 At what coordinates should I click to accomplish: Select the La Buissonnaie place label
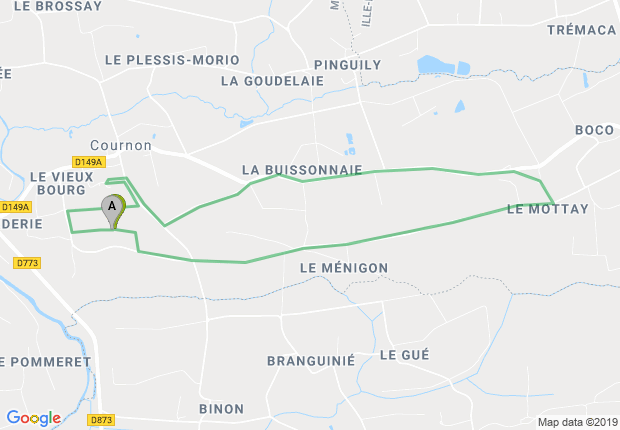click(x=302, y=170)
